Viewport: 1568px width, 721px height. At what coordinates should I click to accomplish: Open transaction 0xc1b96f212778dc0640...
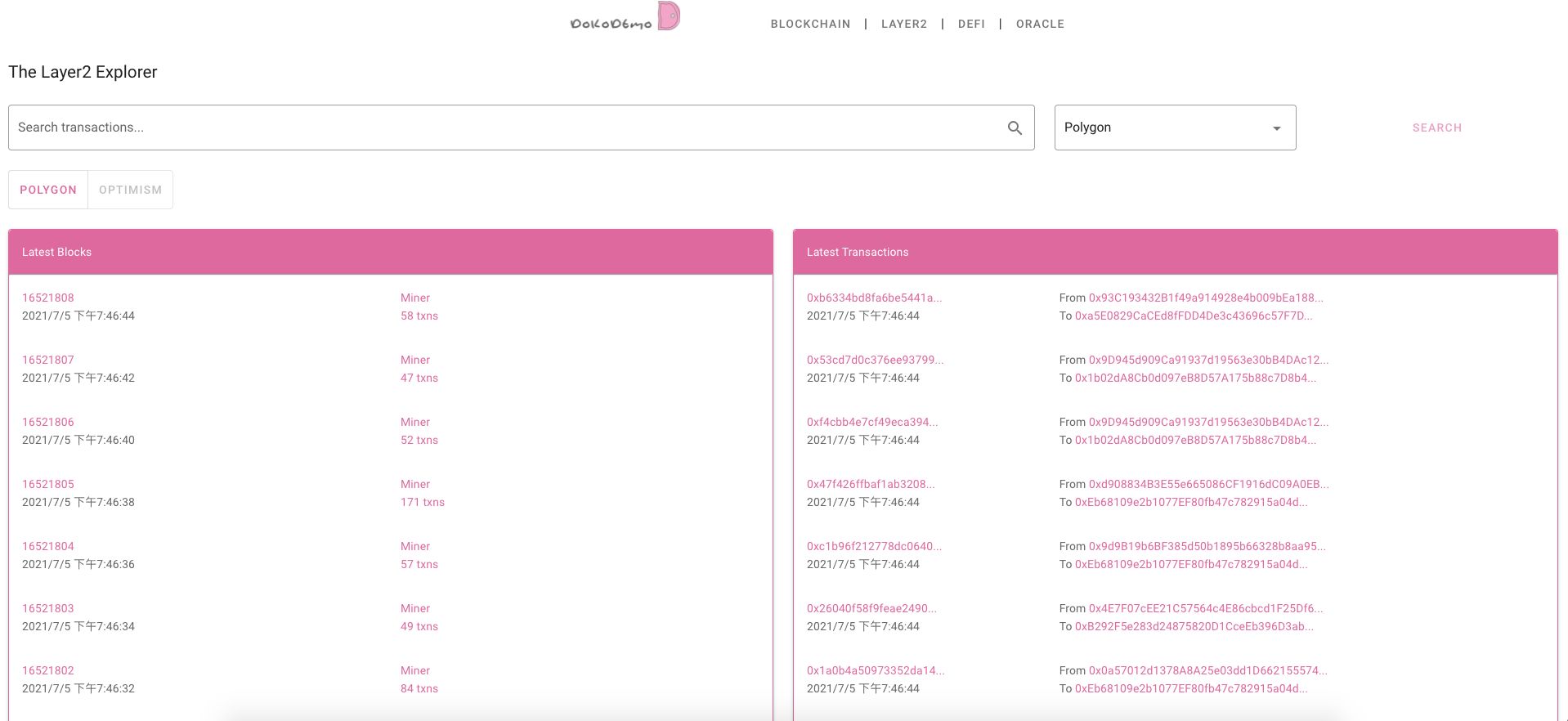874,546
